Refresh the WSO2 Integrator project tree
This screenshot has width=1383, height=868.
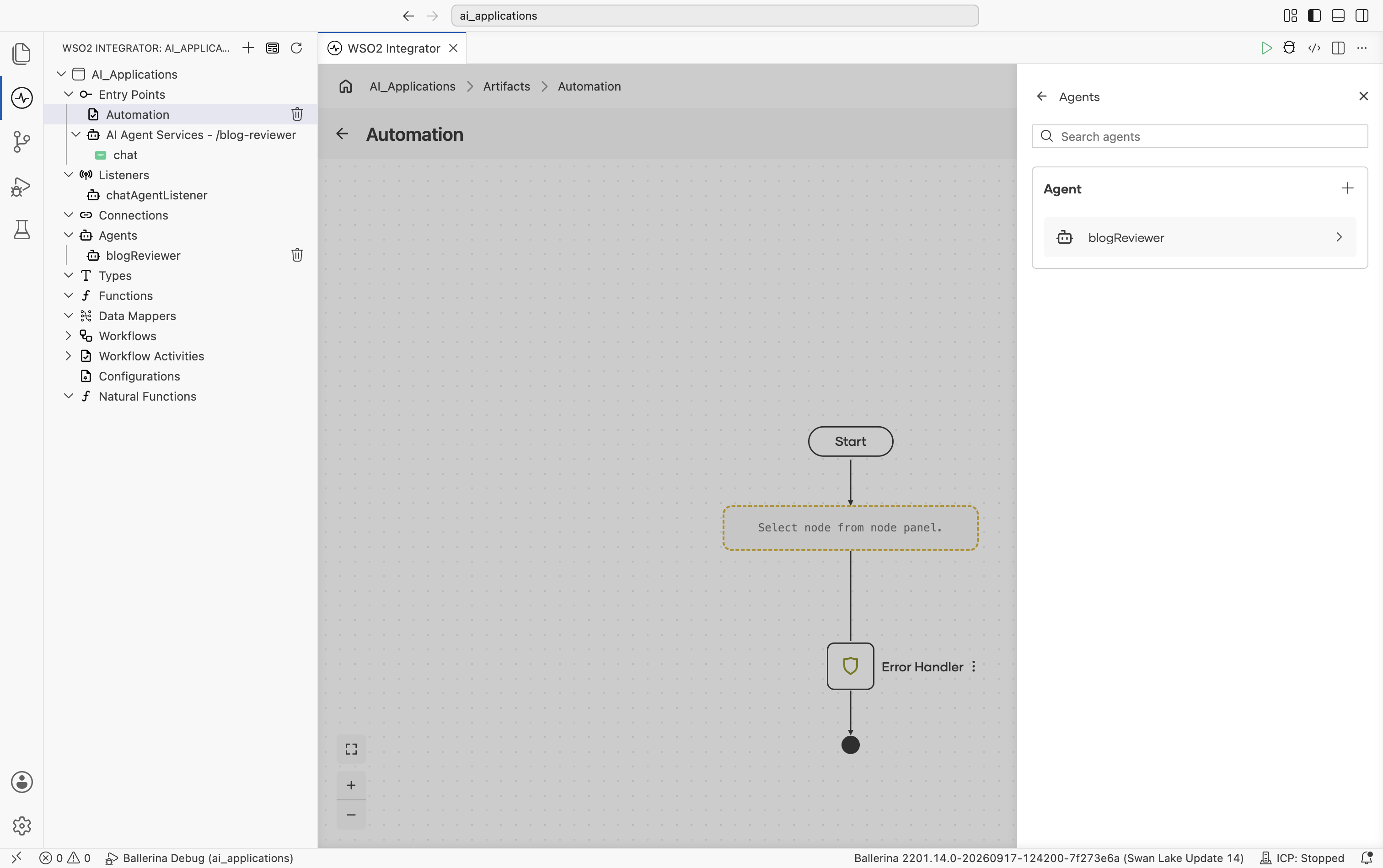pos(296,48)
